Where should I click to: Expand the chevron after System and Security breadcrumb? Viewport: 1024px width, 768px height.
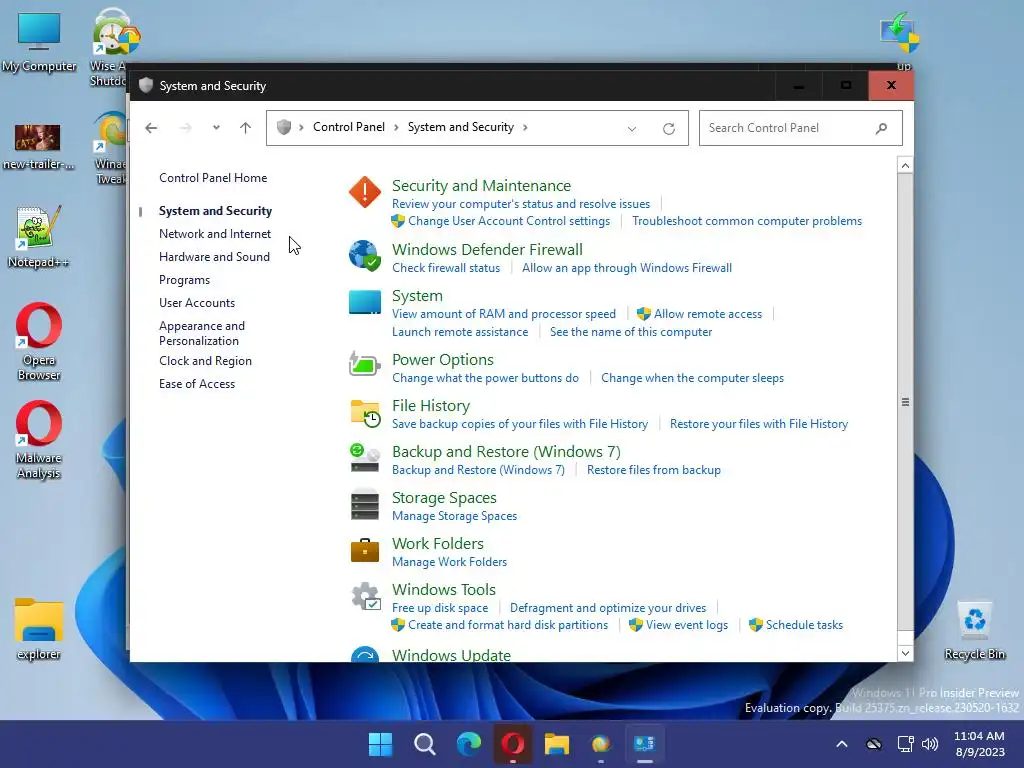525,127
